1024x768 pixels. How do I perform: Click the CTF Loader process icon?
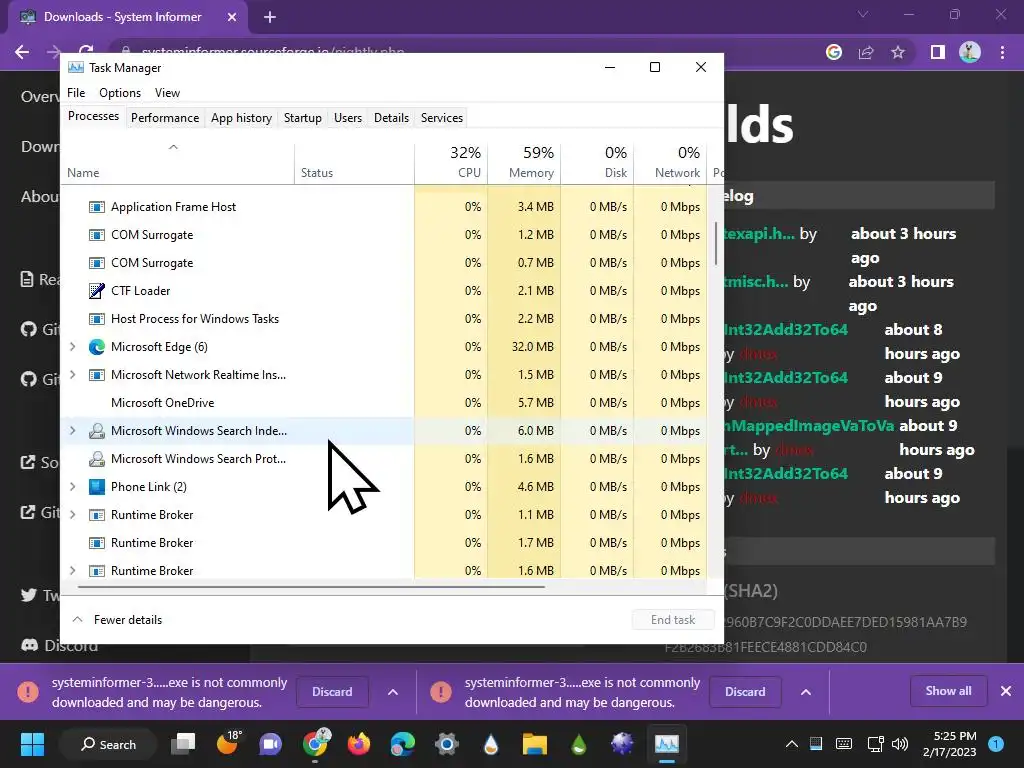pos(97,291)
